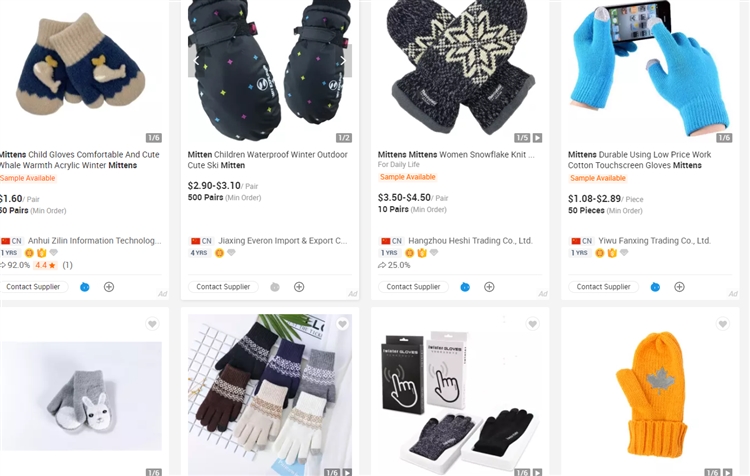The height and width of the screenshot is (476, 750).
Task: Open Hangzhou Heshi Trading Co. supplier link
Action: (x=470, y=241)
